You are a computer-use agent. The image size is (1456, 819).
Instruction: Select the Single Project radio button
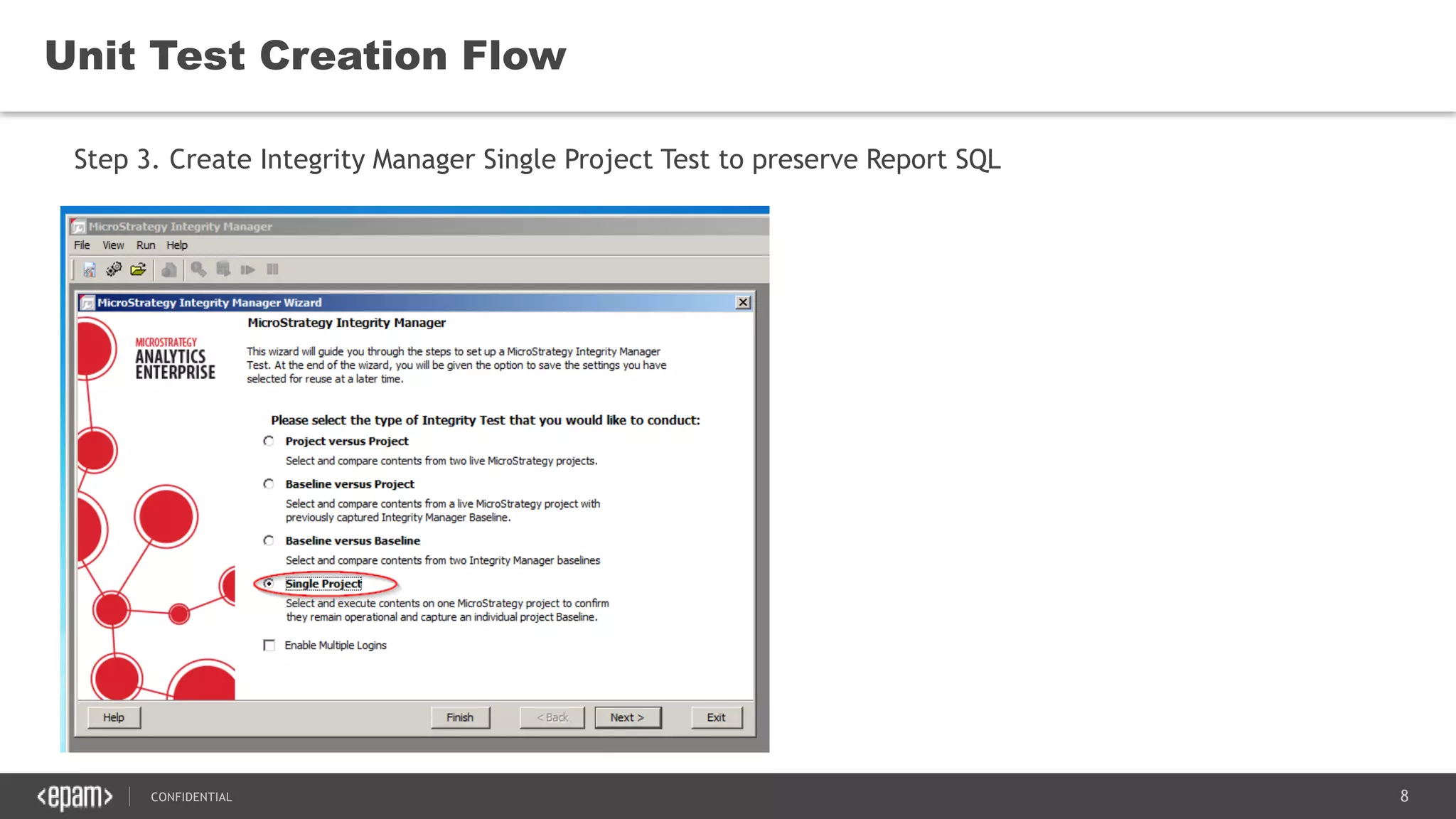tap(269, 584)
